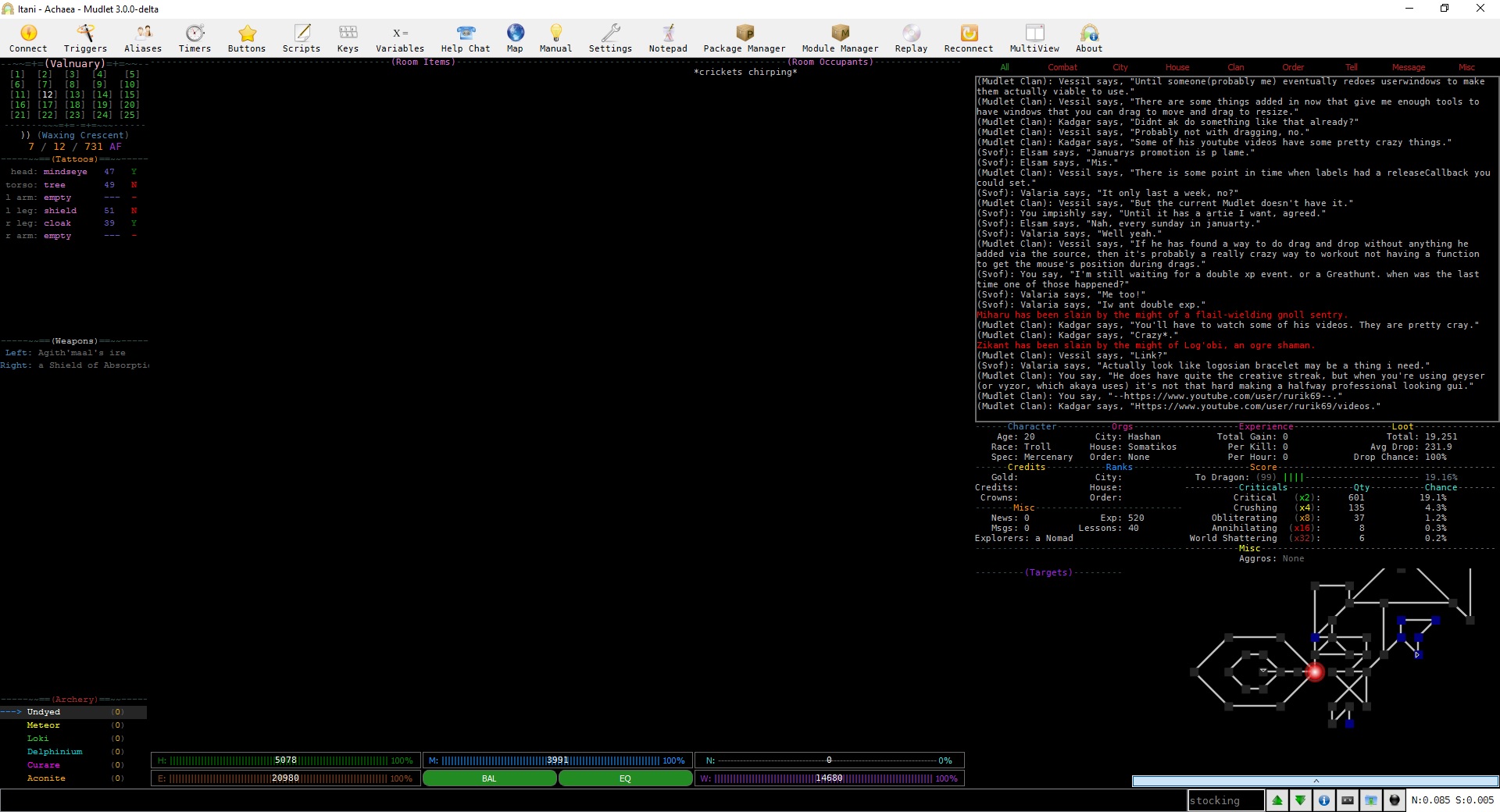The image size is (1500, 812).
Task: Click the mana bar showing 3991
Action: tap(557, 760)
